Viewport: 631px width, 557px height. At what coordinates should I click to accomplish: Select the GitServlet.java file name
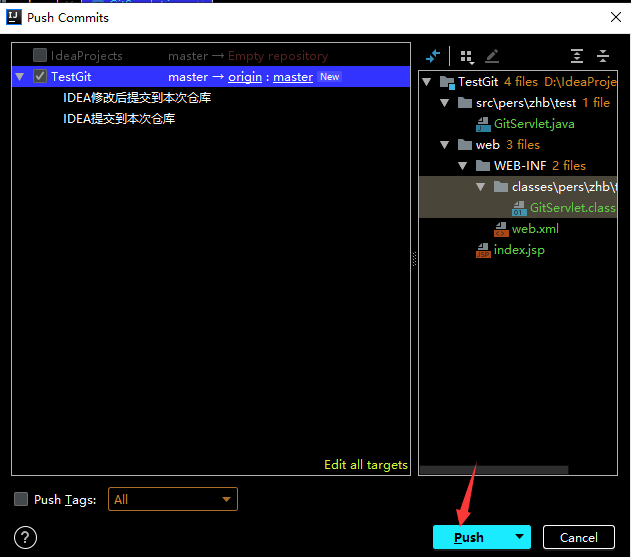[x=534, y=124]
